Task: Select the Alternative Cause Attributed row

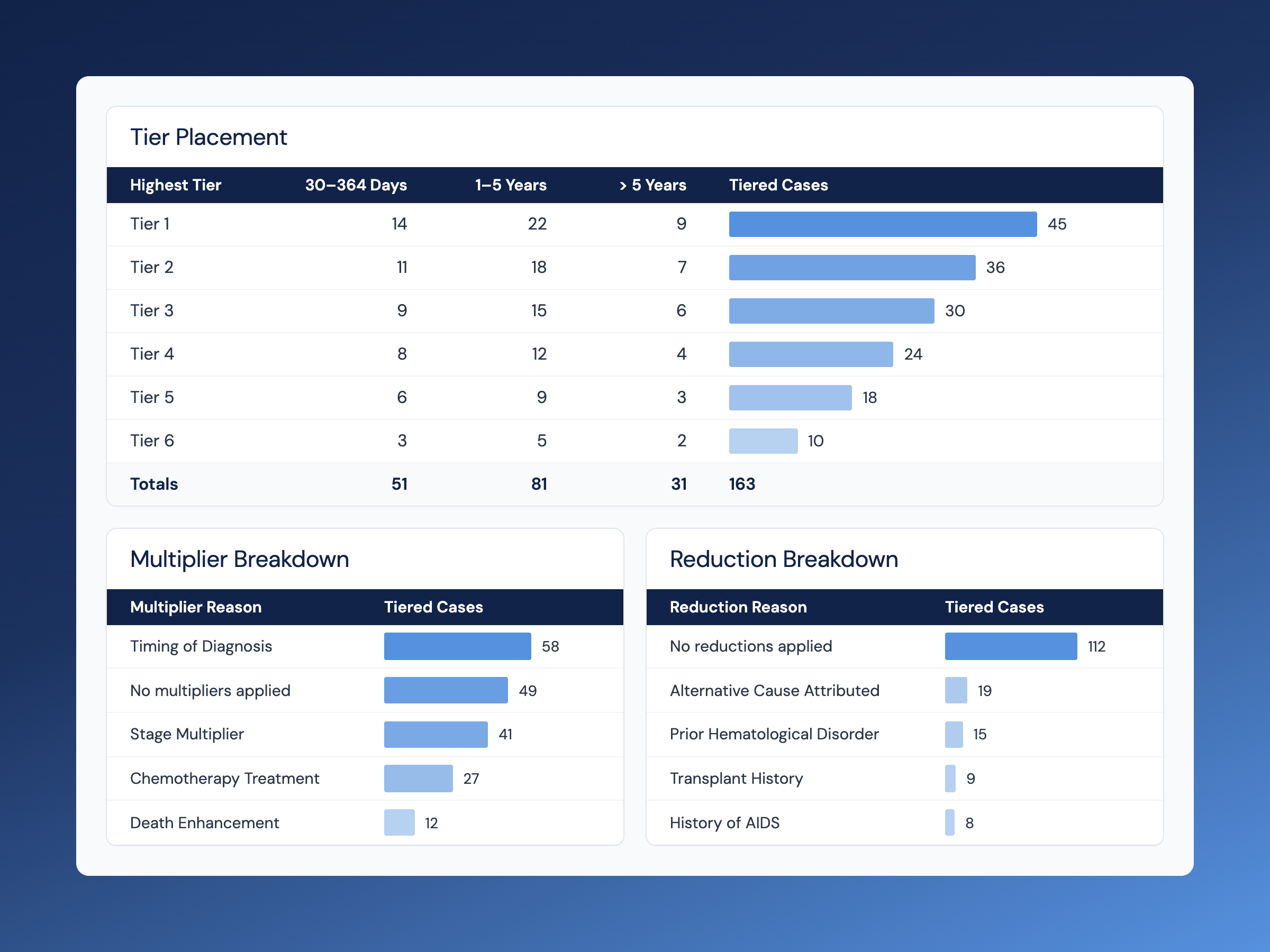Action: [x=905, y=690]
